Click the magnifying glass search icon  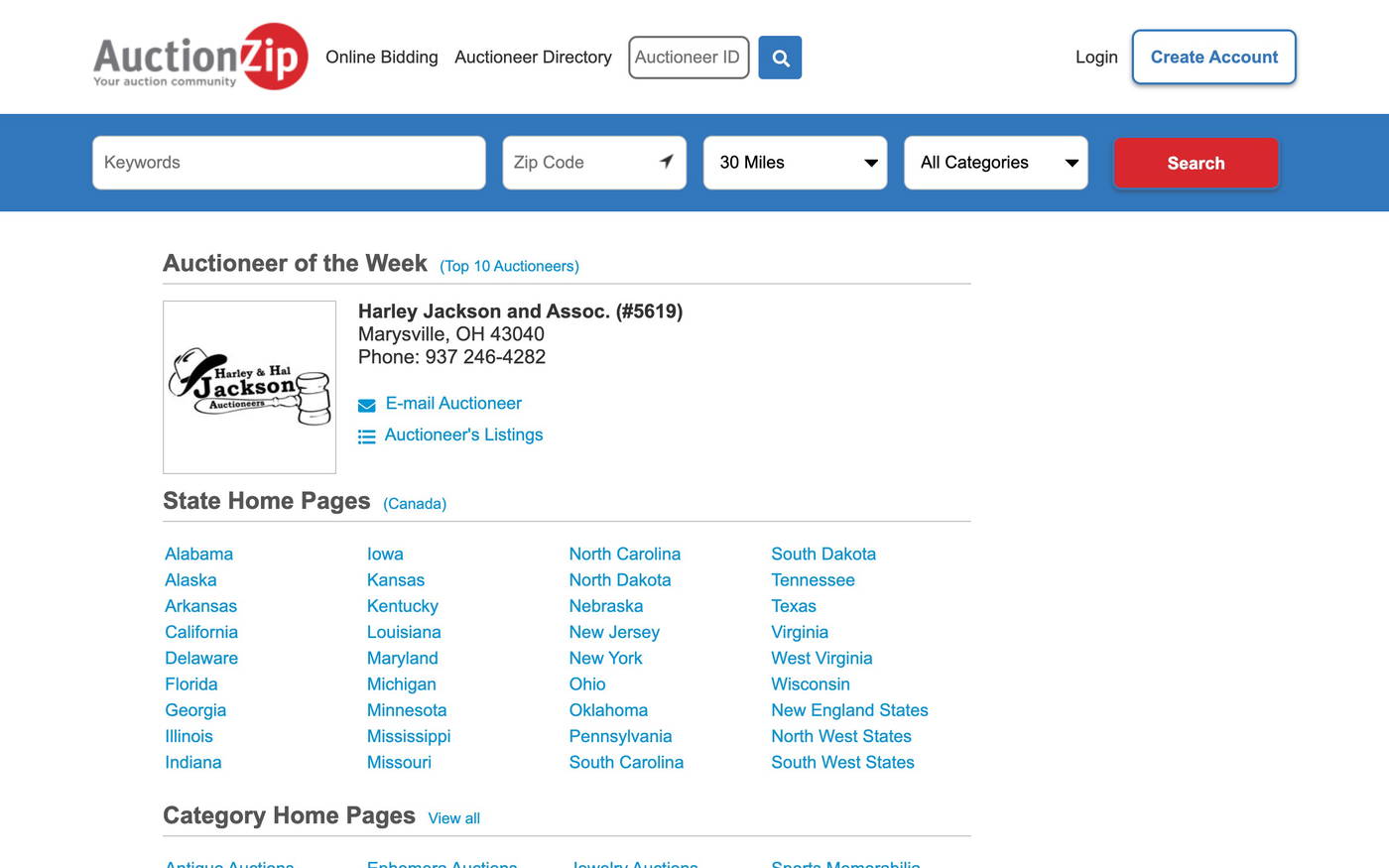coord(780,58)
